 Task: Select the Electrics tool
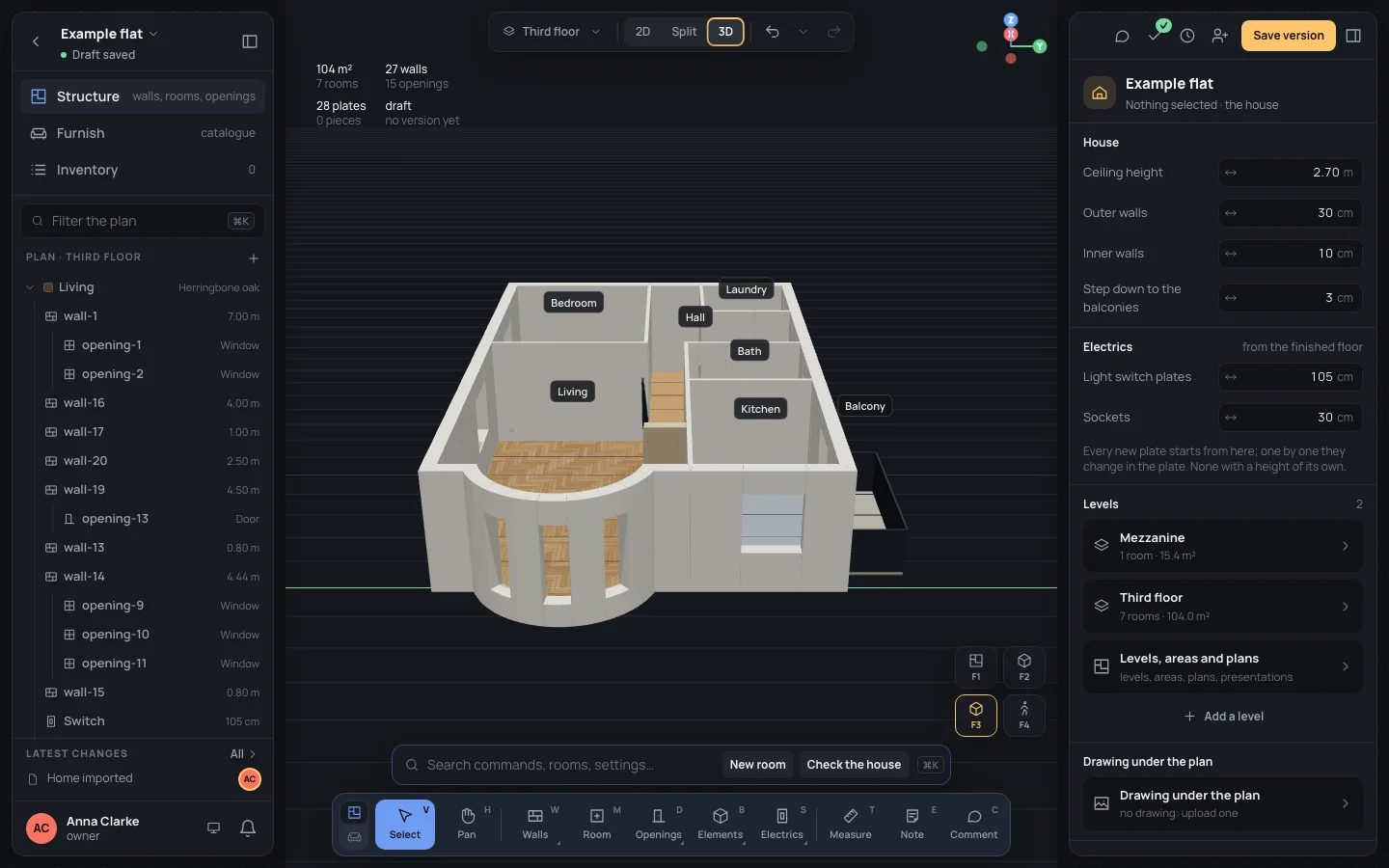point(782,825)
